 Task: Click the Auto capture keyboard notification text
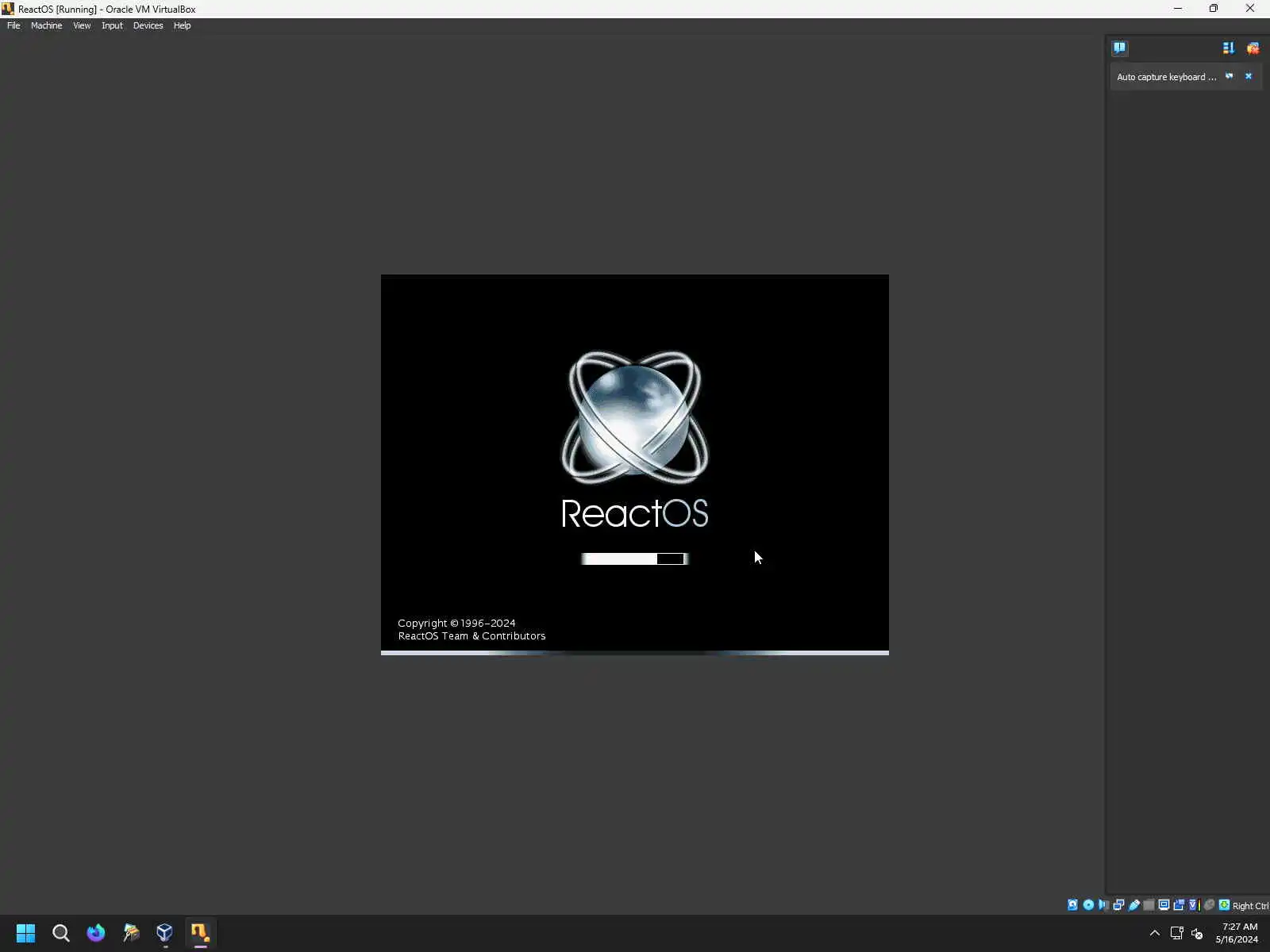click(x=1166, y=77)
